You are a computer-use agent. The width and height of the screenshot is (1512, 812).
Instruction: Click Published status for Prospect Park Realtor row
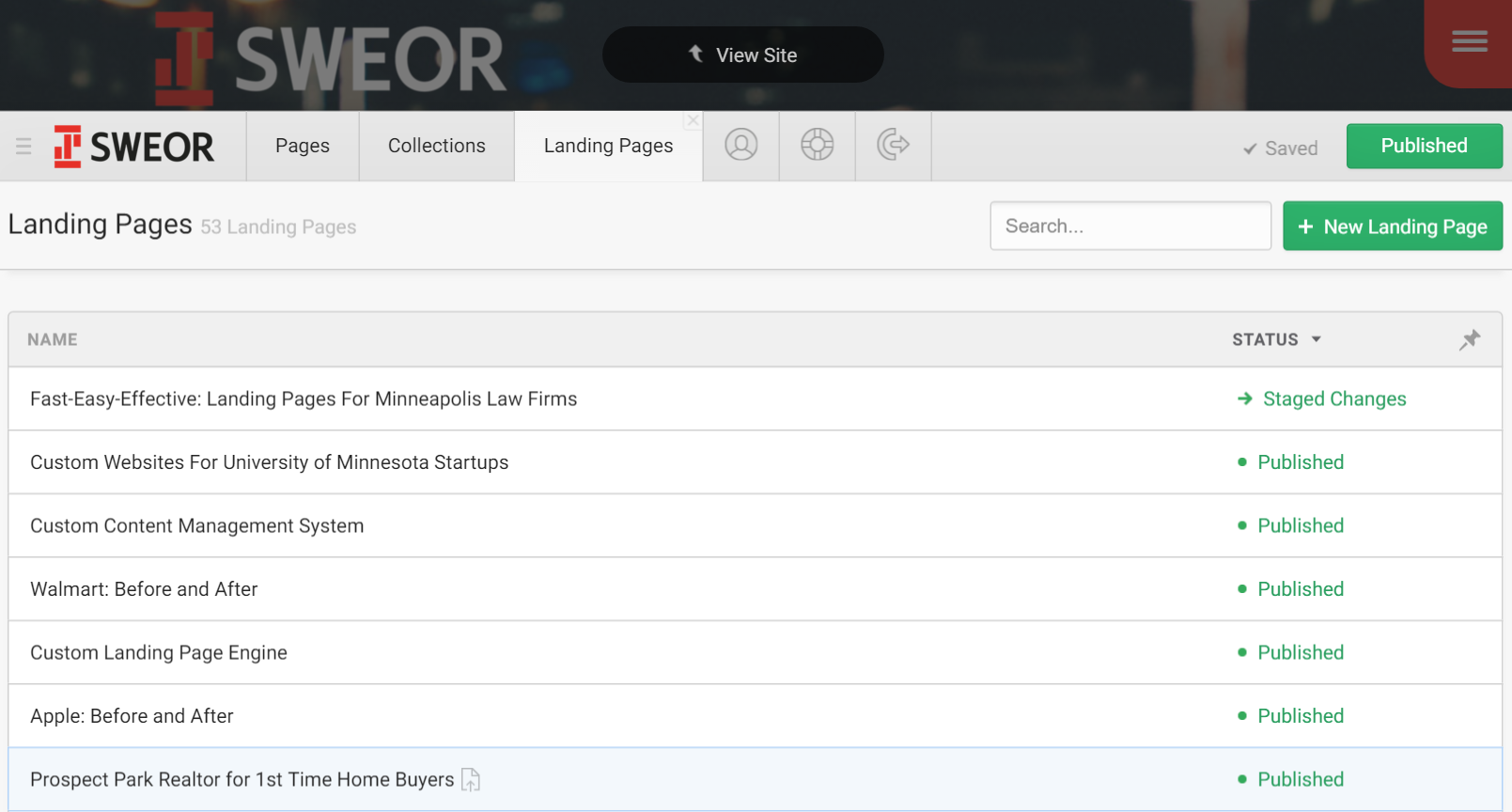pyautogui.click(x=1291, y=779)
